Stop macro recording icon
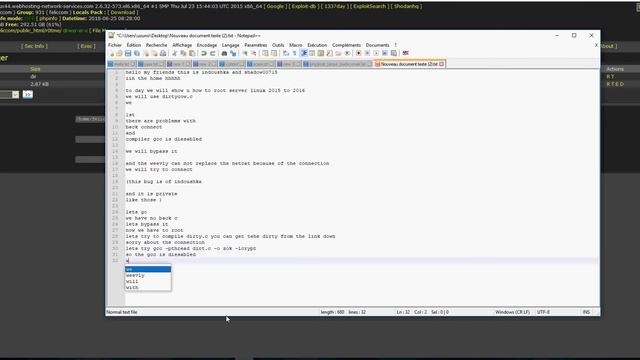The image size is (640, 360). (x=367, y=53)
